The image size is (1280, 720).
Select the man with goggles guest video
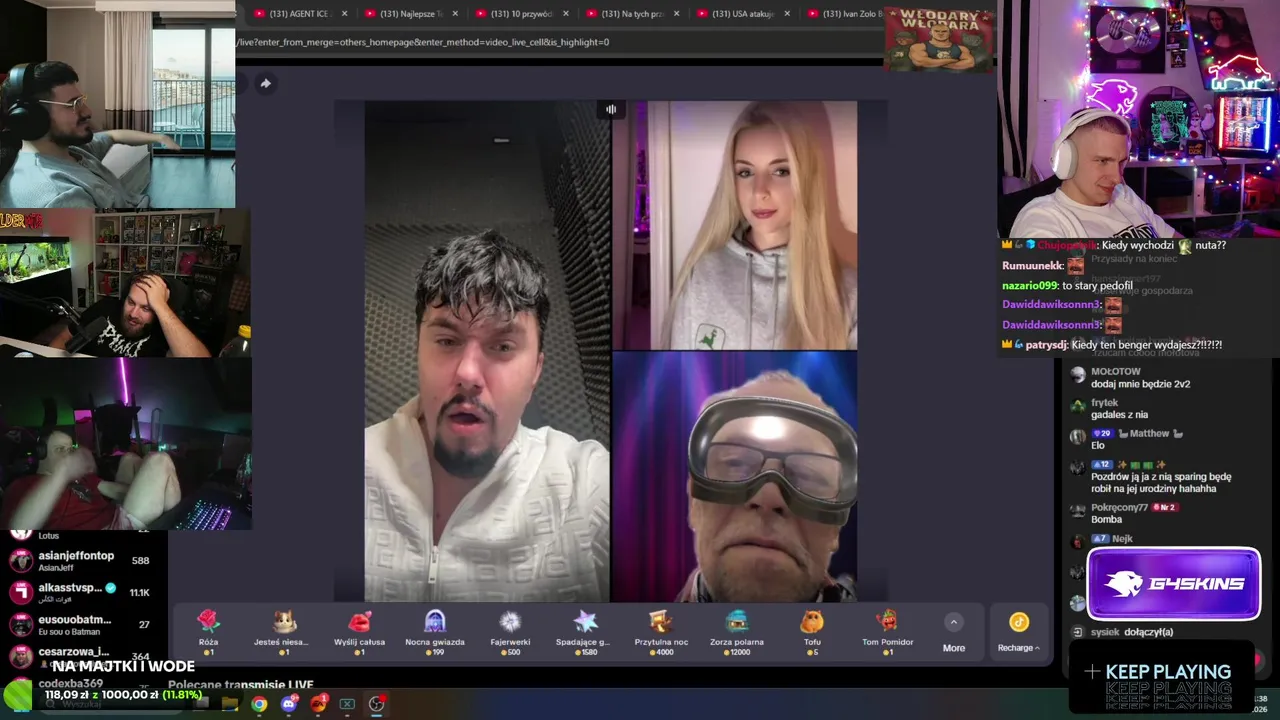(x=734, y=476)
